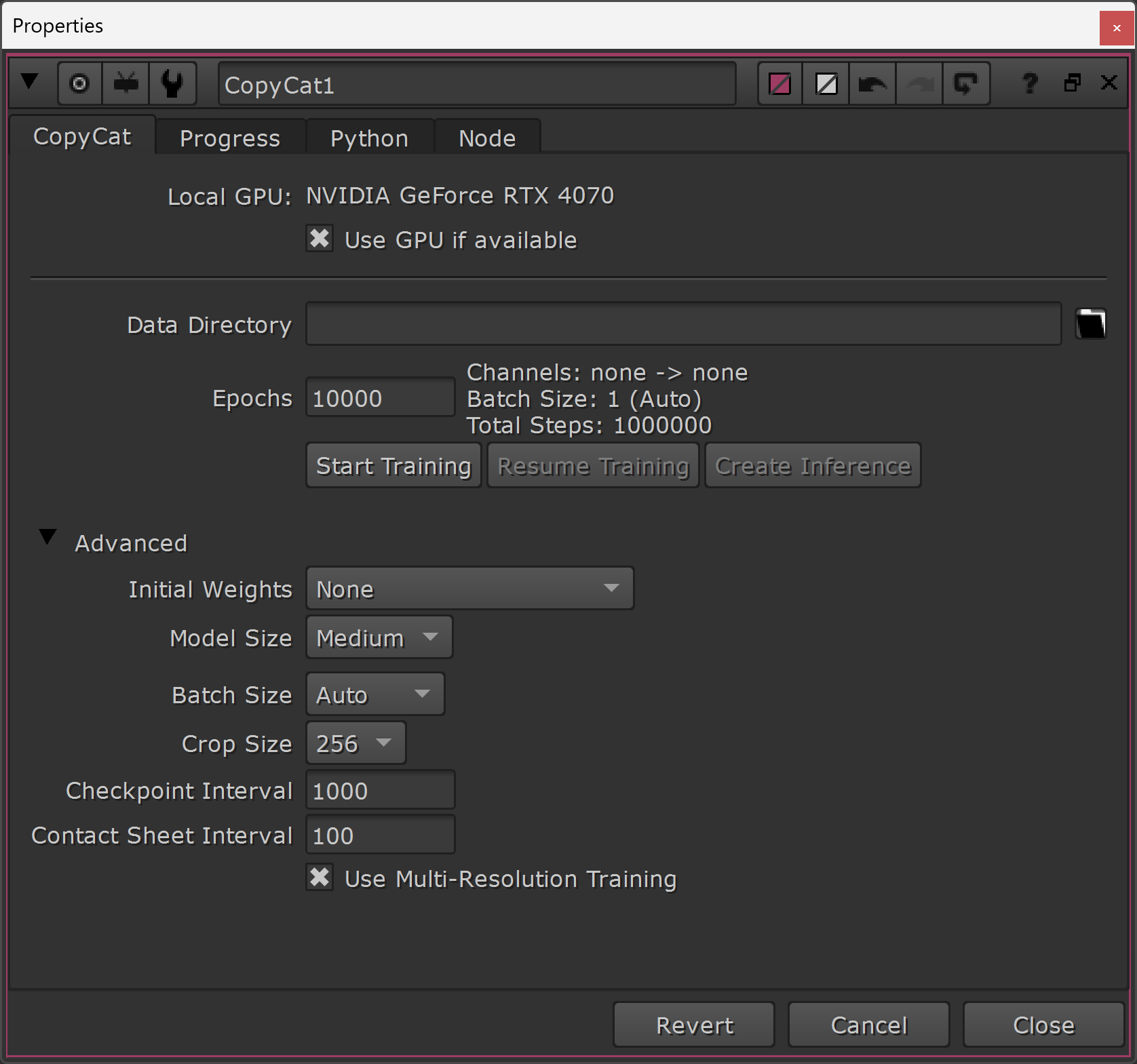Open node settings via the wrench icon
The height and width of the screenshot is (1064, 1137).
click(x=173, y=83)
